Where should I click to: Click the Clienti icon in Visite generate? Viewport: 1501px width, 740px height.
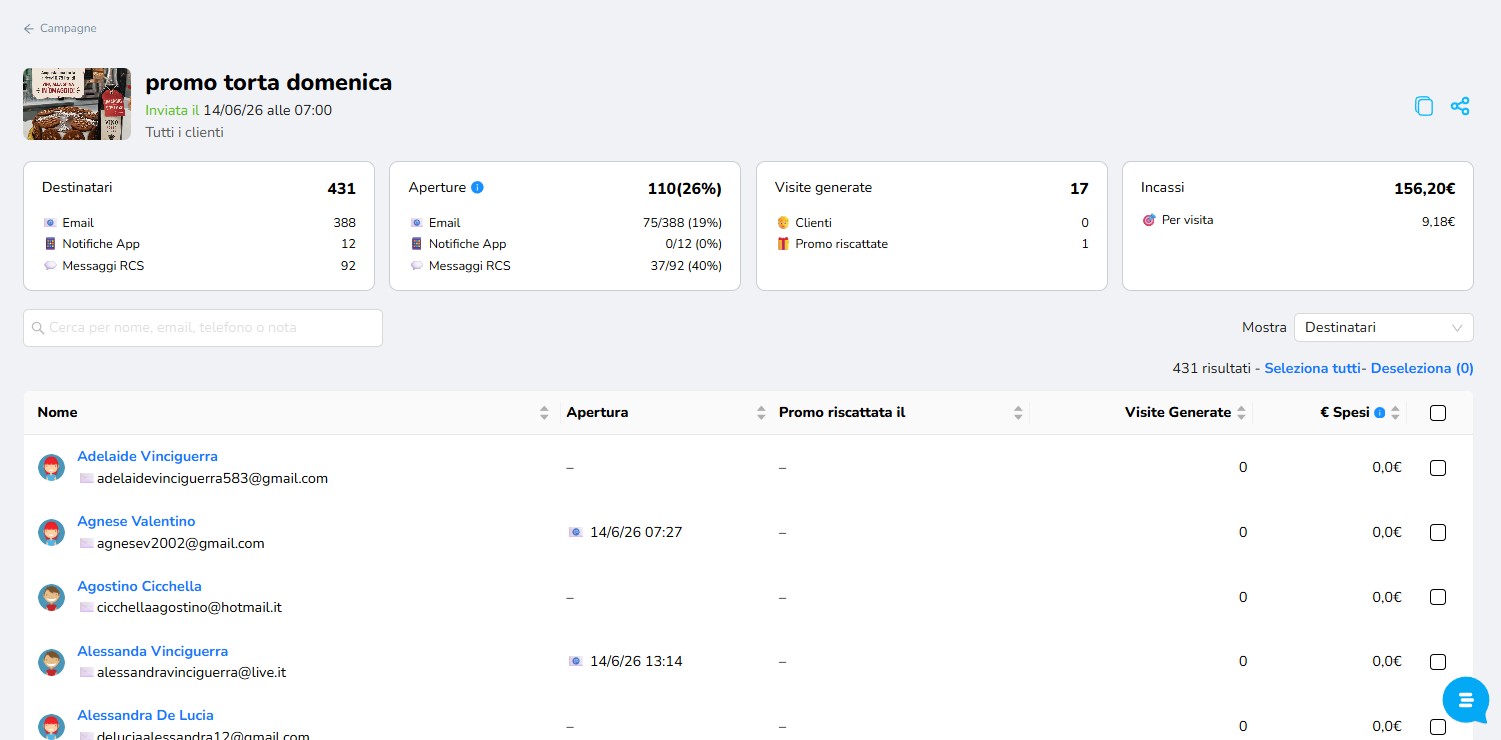pos(783,223)
